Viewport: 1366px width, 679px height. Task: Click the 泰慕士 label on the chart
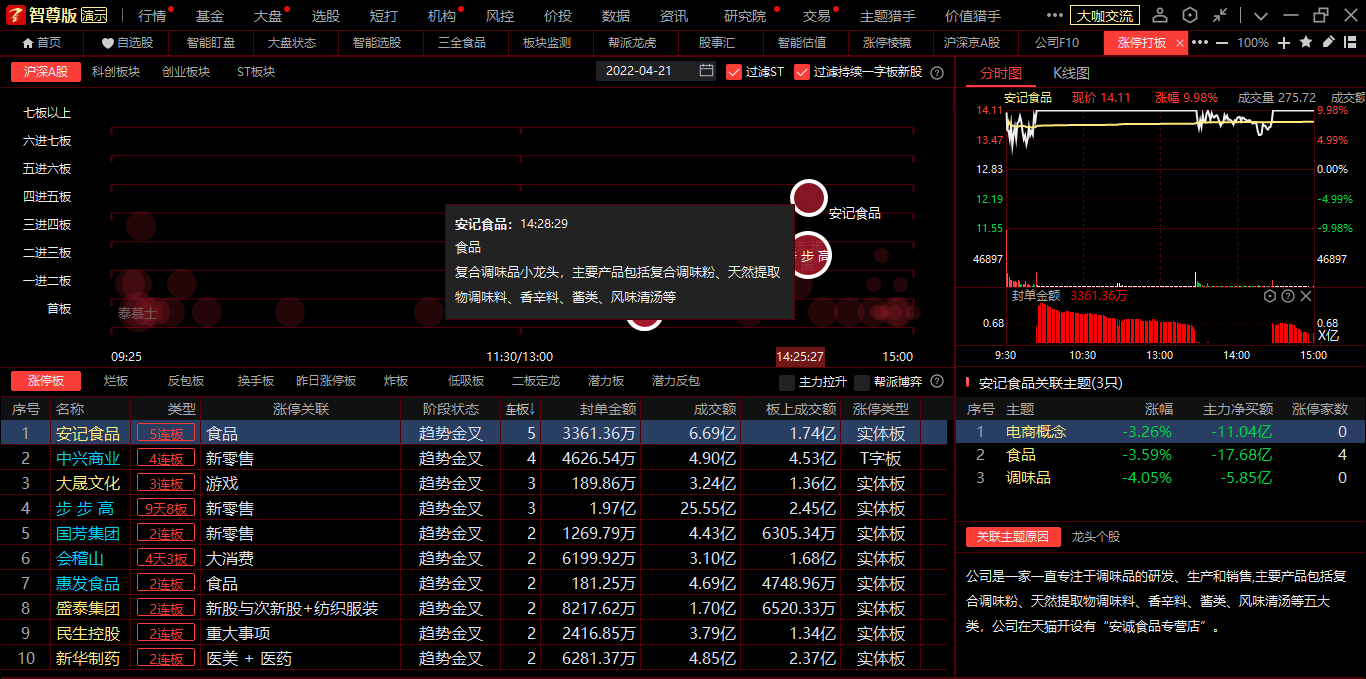138,313
